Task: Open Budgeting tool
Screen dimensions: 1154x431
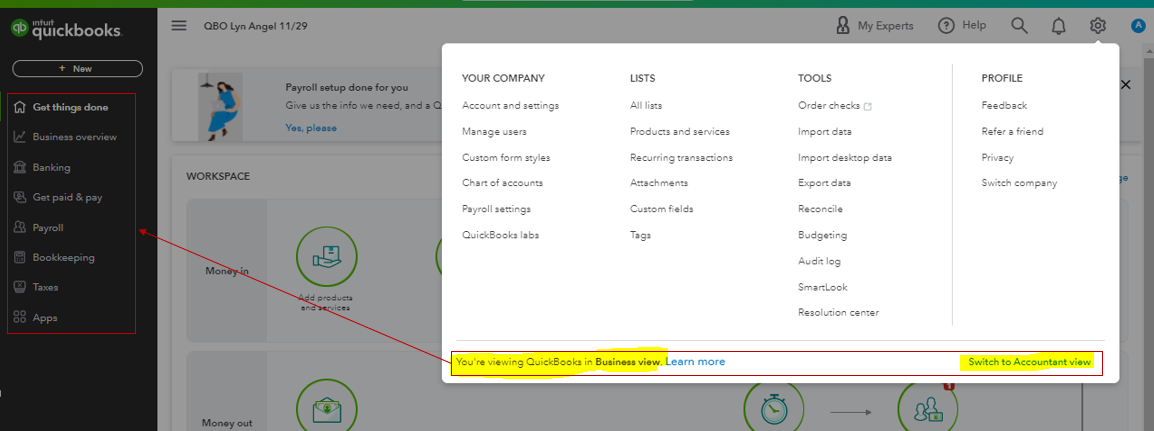Action: coord(823,235)
